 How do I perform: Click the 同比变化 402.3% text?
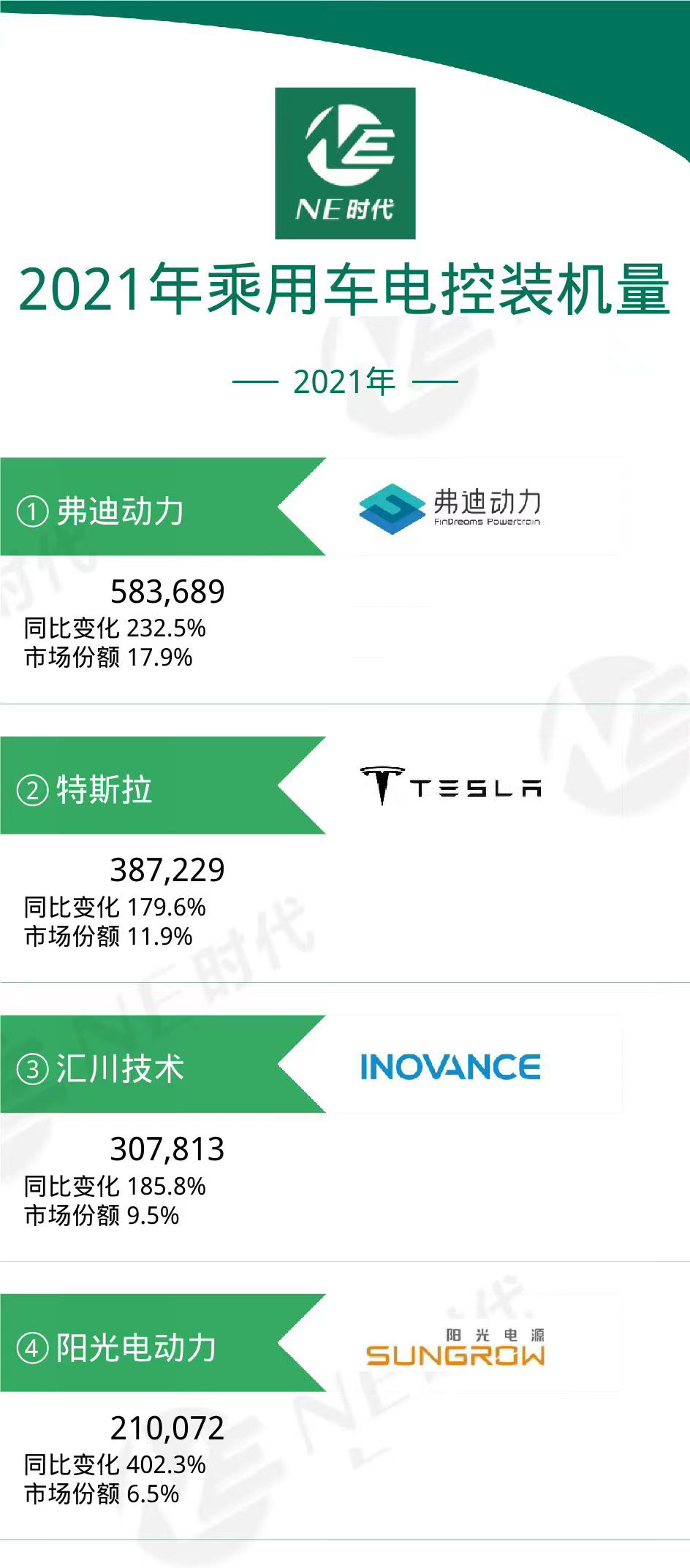(x=115, y=1465)
